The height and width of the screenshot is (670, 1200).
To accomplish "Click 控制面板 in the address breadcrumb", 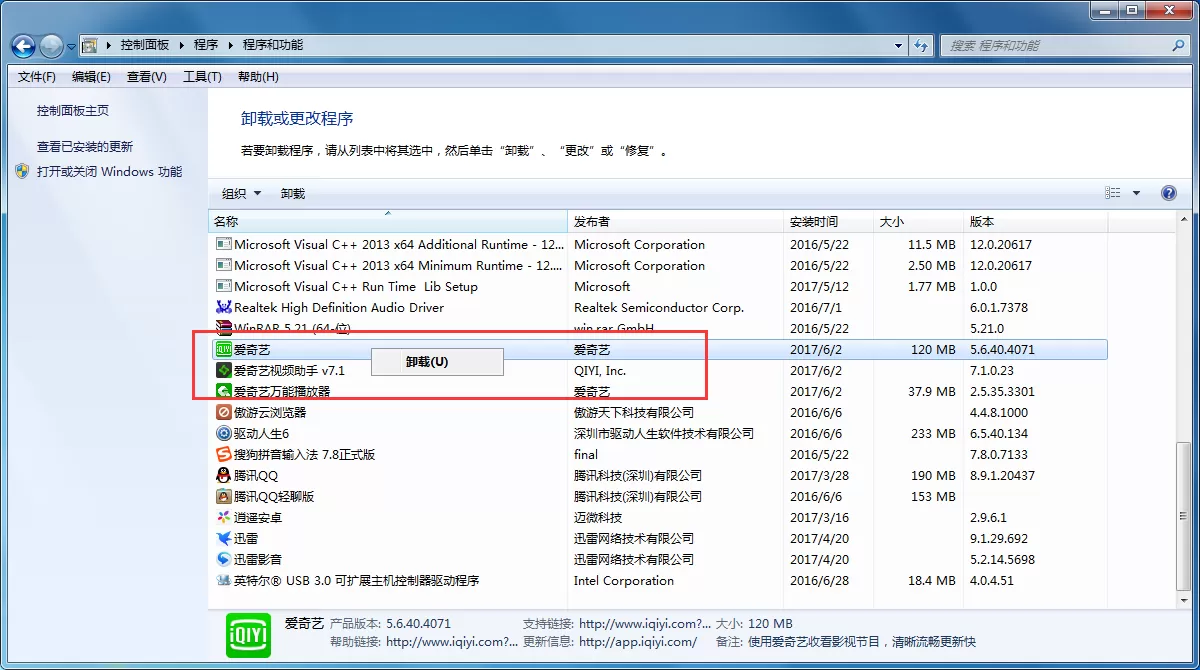I will (x=145, y=45).
